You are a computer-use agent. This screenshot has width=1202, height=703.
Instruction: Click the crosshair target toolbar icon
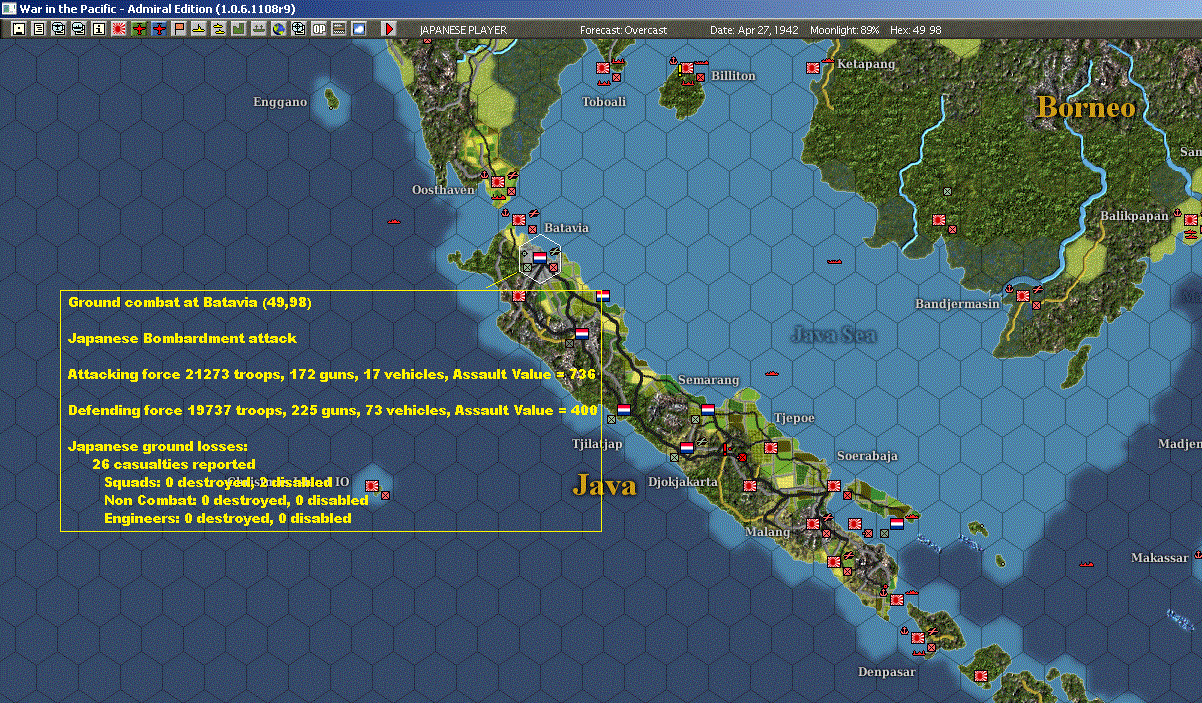pos(299,30)
